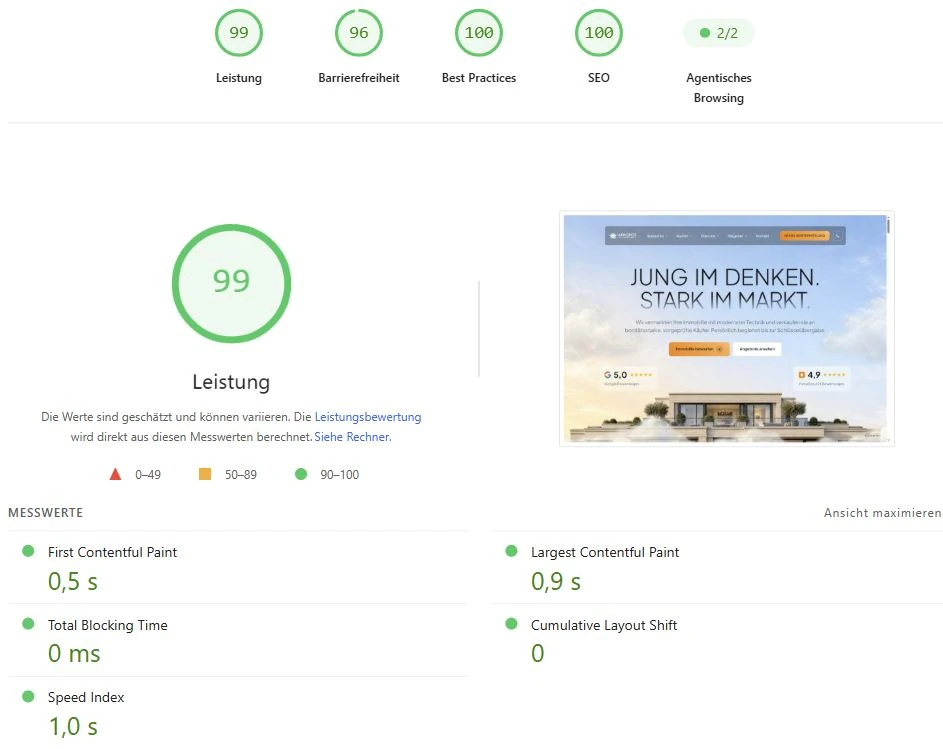The width and height of the screenshot is (943, 749).
Task: Click the 50–89 legend range text
Action: [241, 475]
